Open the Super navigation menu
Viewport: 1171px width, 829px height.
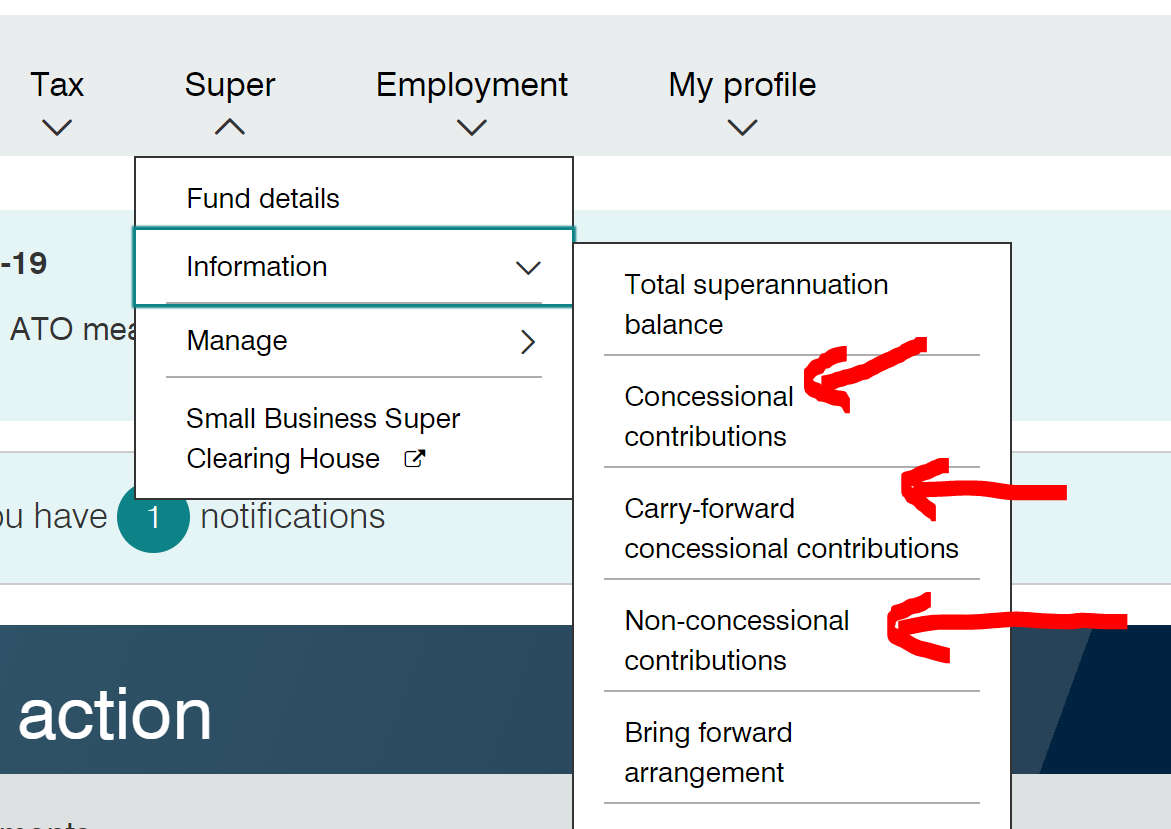229,84
